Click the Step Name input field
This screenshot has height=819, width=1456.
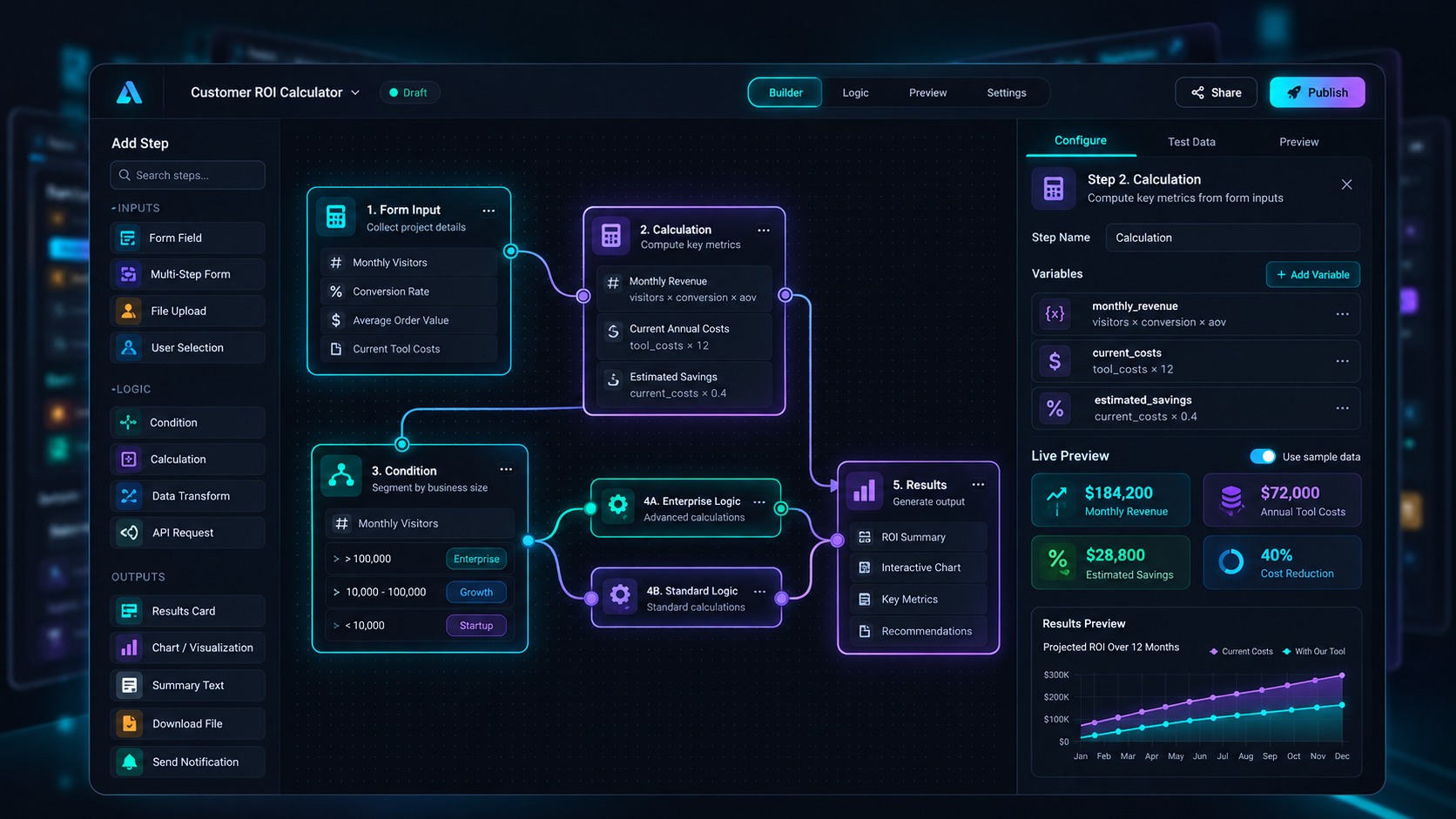1232,238
